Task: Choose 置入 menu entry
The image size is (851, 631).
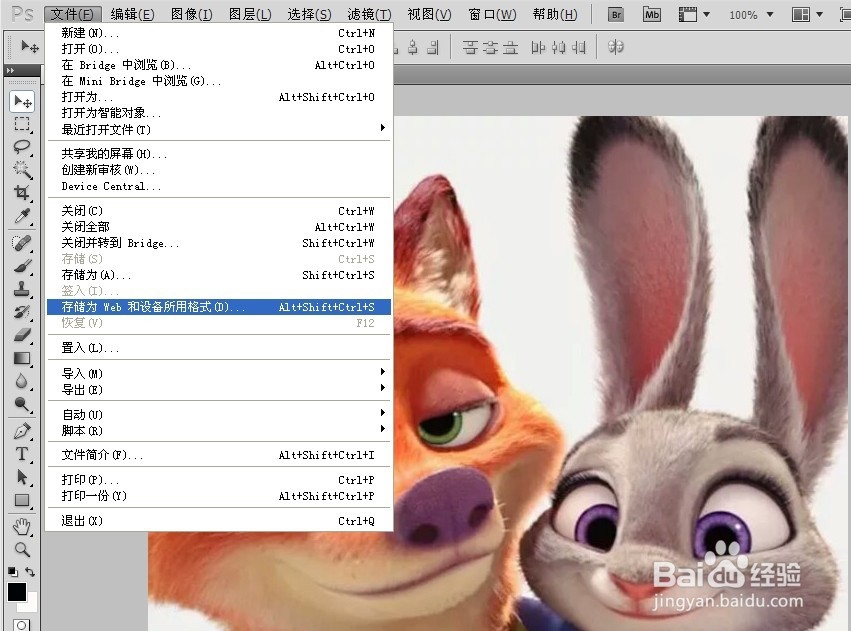Action: [x=218, y=348]
